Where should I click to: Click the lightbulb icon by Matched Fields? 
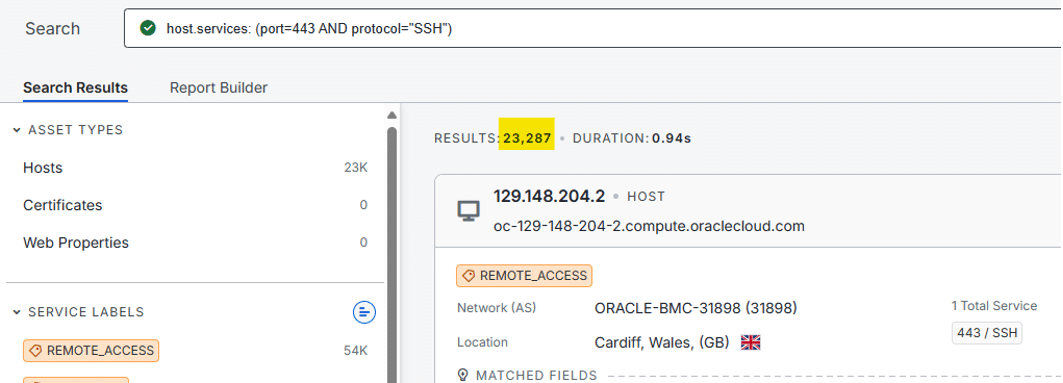click(464, 375)
